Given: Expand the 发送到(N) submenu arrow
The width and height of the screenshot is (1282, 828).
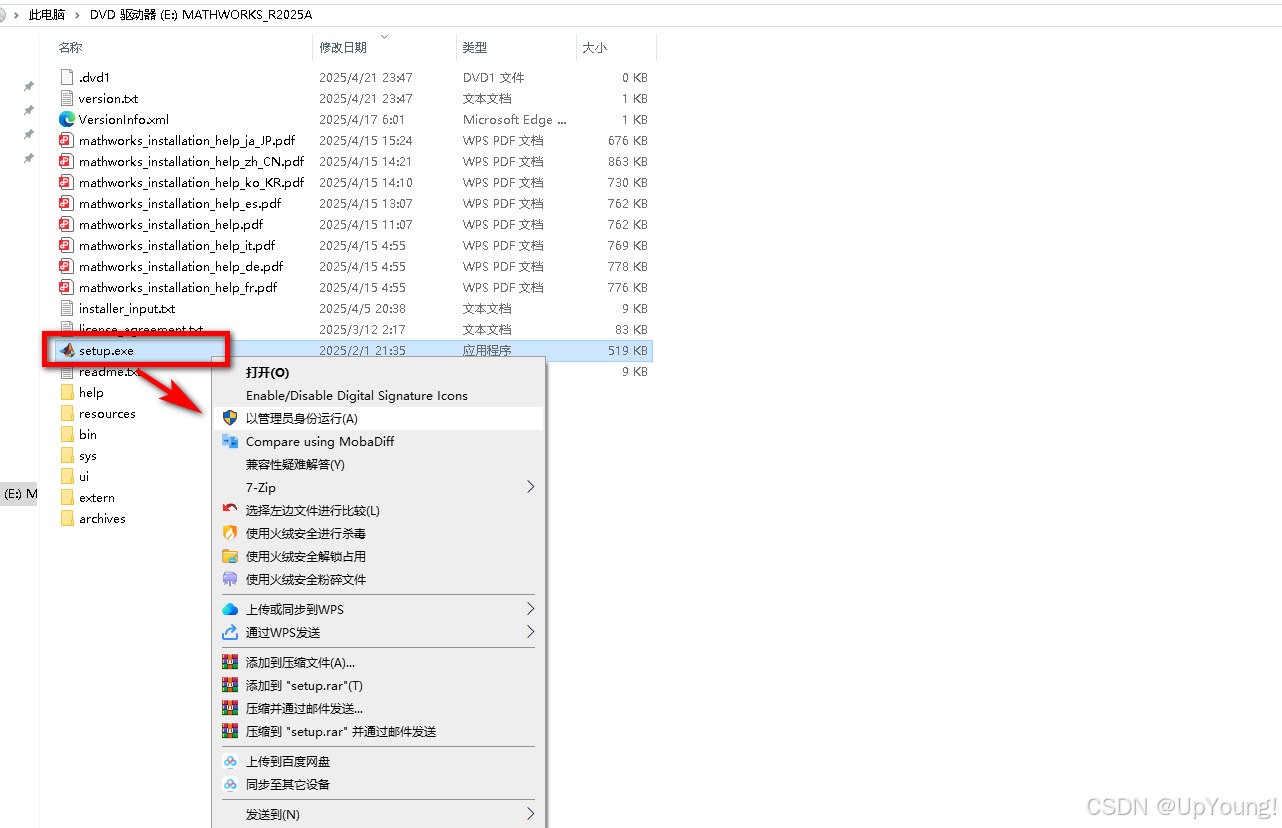Looking at the screenshot, I should pyautogui.click(x=530, y=814).
